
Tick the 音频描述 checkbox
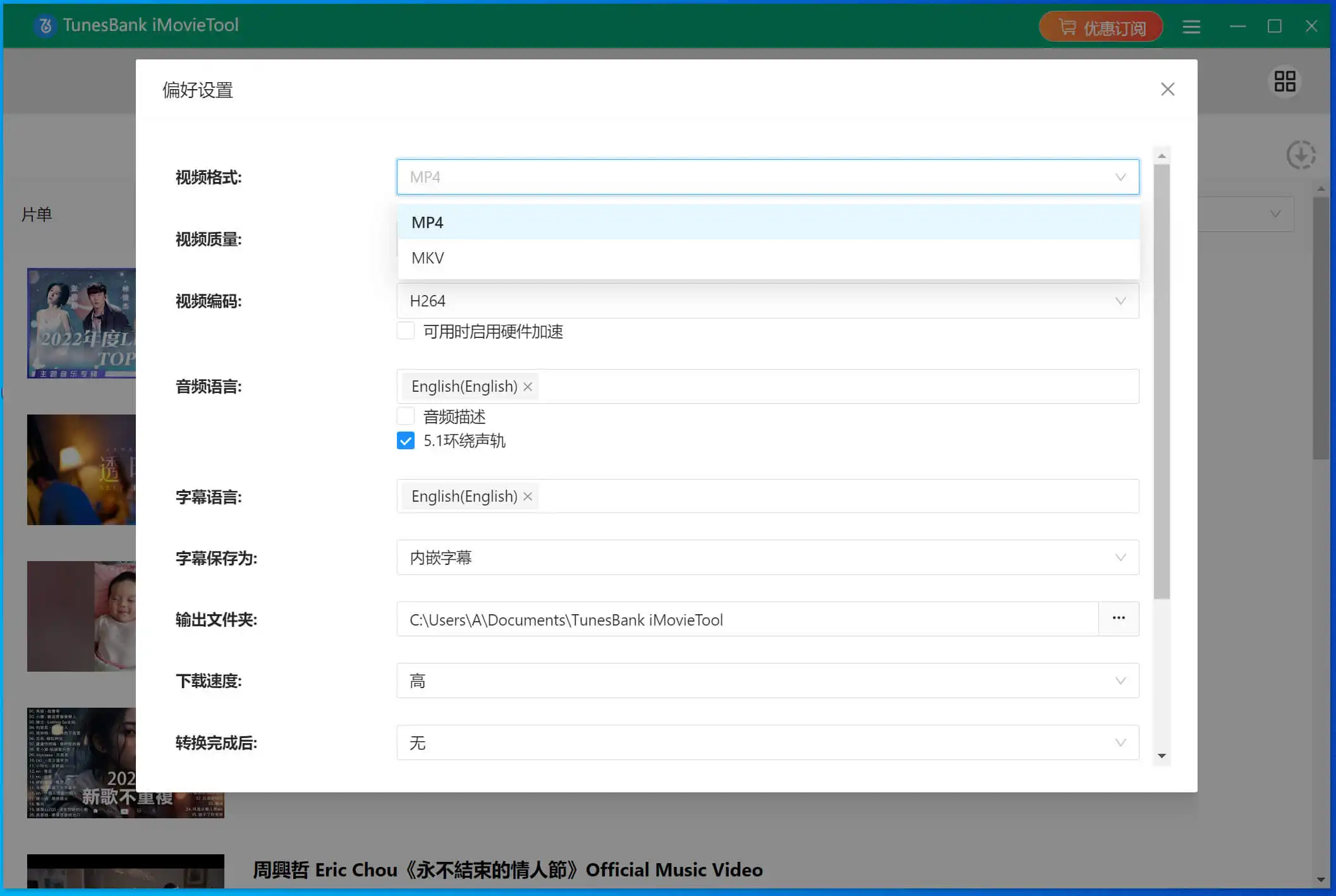[406, 416]
